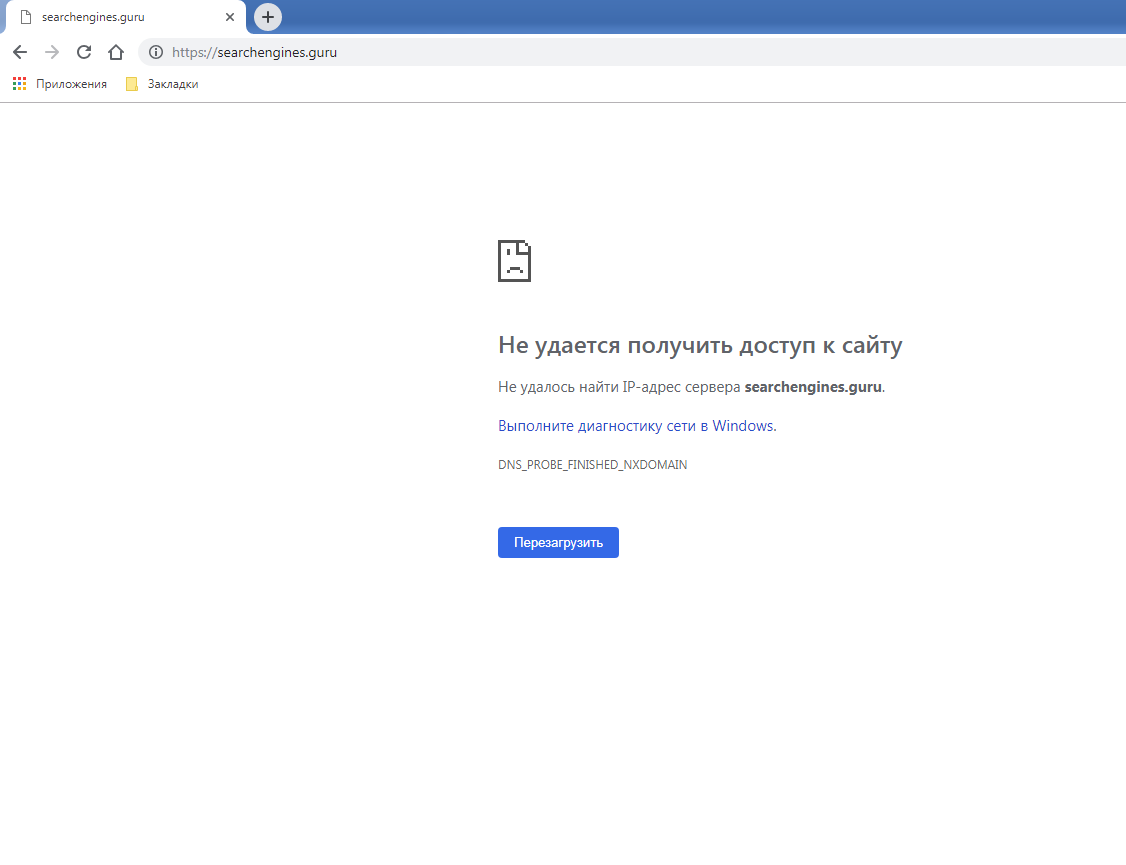Open the home page via the house icon
This screenshot has height=865, width=1126.
tap(116, 52)
